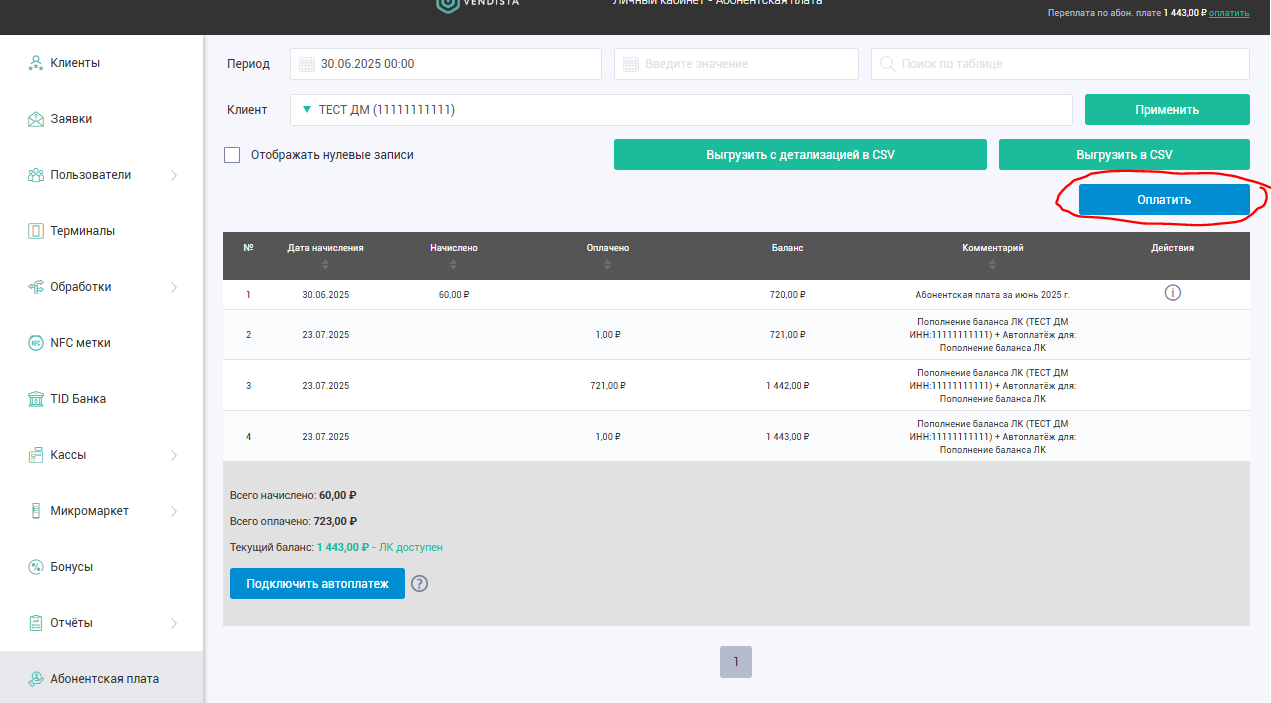
Task: Expand the Отчёты submenu chevron
Action: (174, 623)
